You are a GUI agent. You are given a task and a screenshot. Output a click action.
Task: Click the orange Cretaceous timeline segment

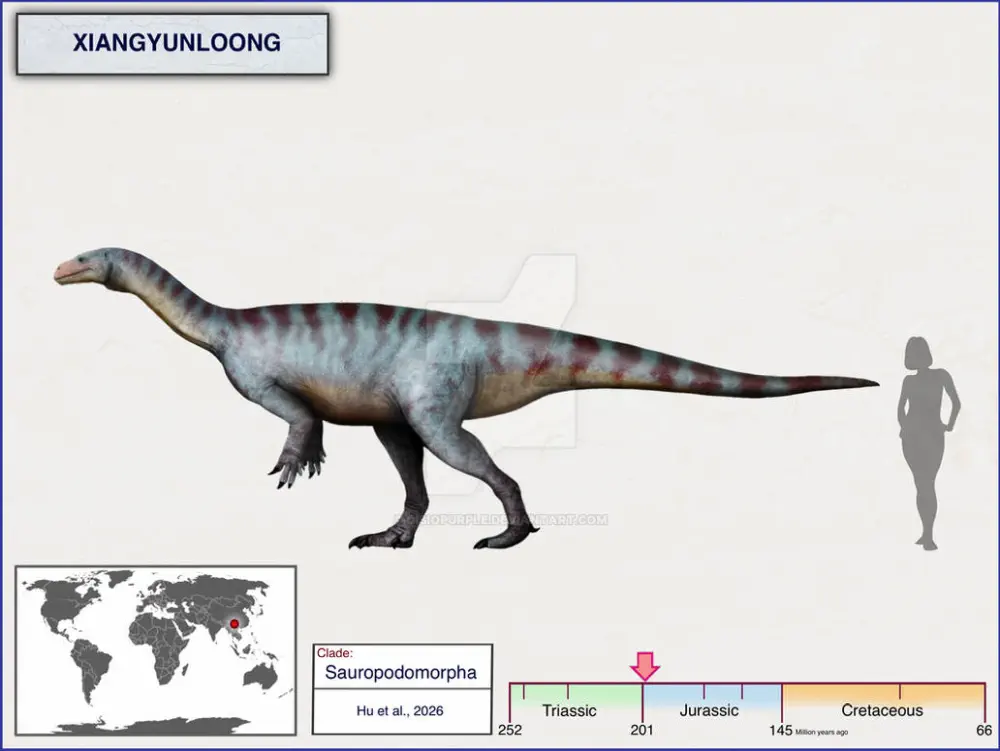[x=882, y=692]
